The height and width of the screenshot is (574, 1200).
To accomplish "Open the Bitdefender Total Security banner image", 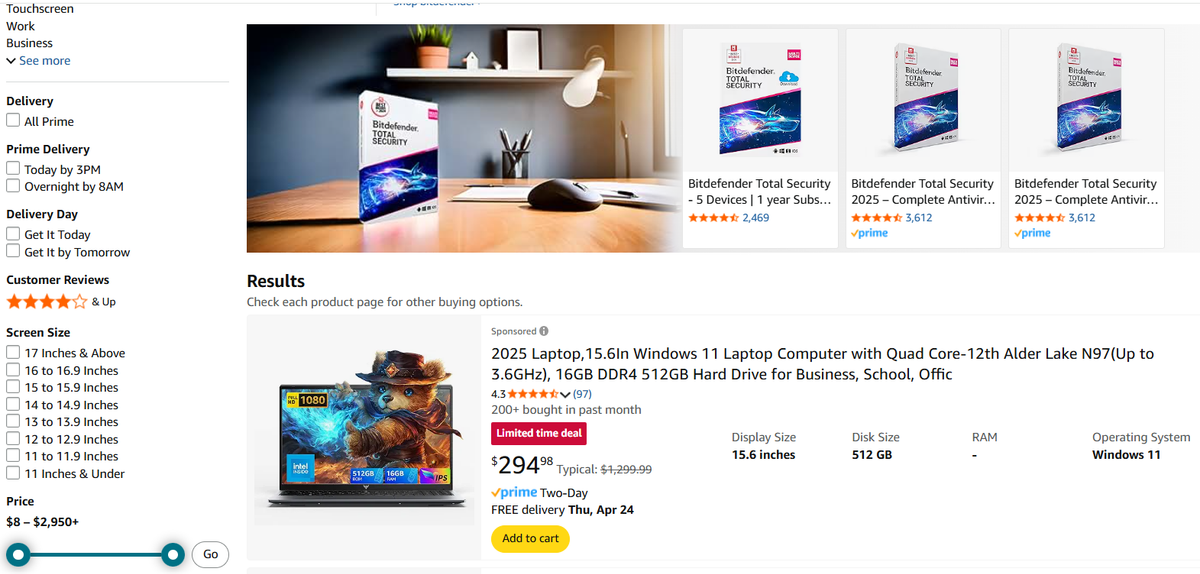I will 464,138.
